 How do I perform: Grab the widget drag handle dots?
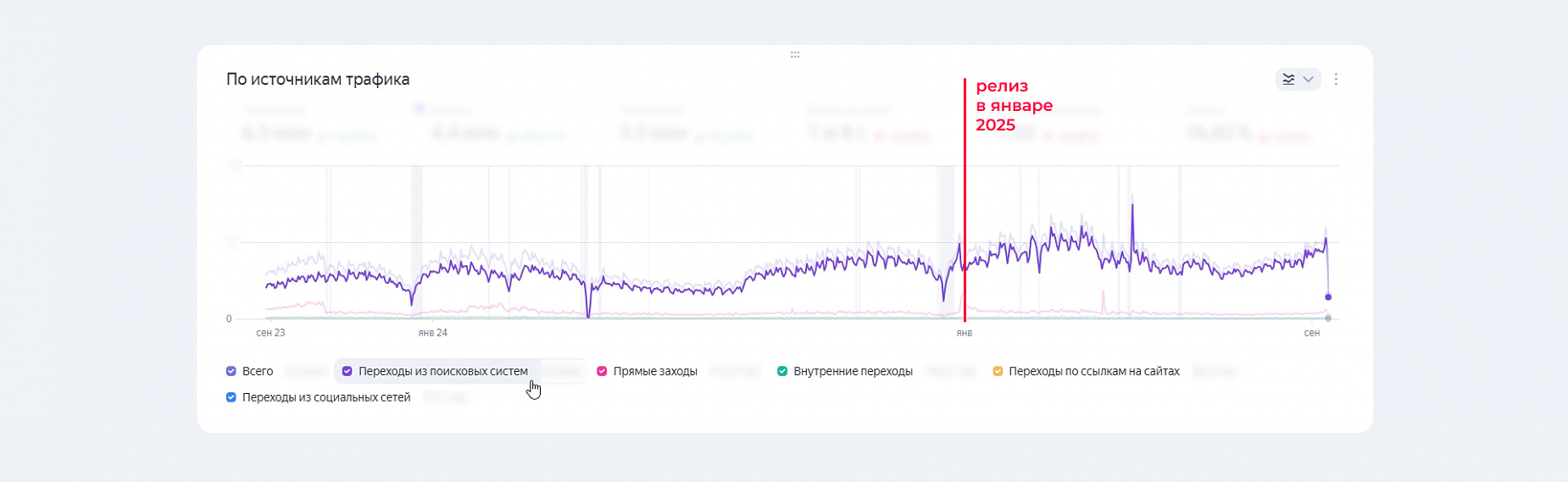coord(795,55)
